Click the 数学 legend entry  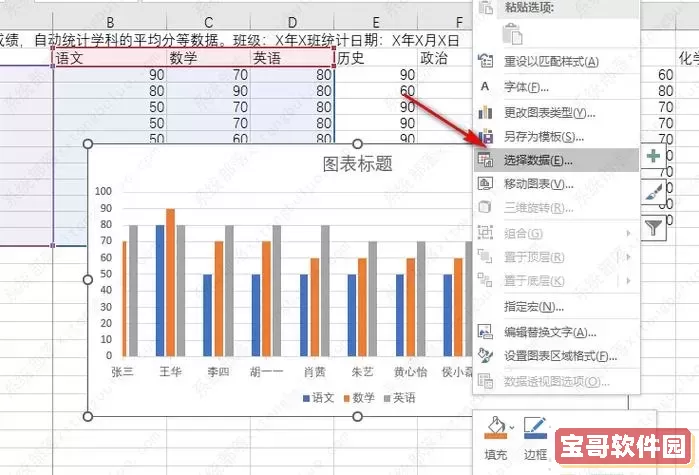pos(359,397)
